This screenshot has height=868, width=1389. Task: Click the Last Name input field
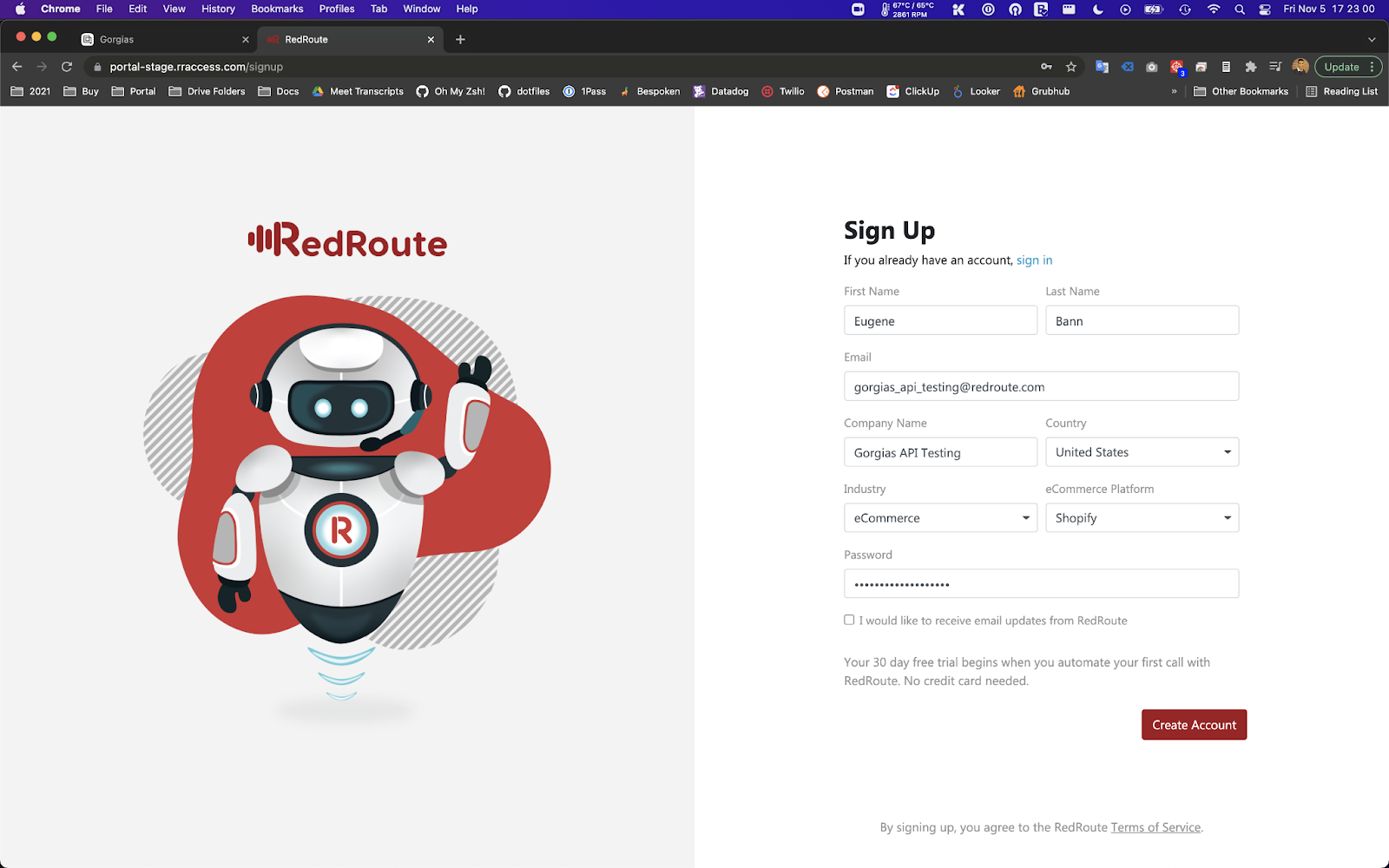point(1142,320)
